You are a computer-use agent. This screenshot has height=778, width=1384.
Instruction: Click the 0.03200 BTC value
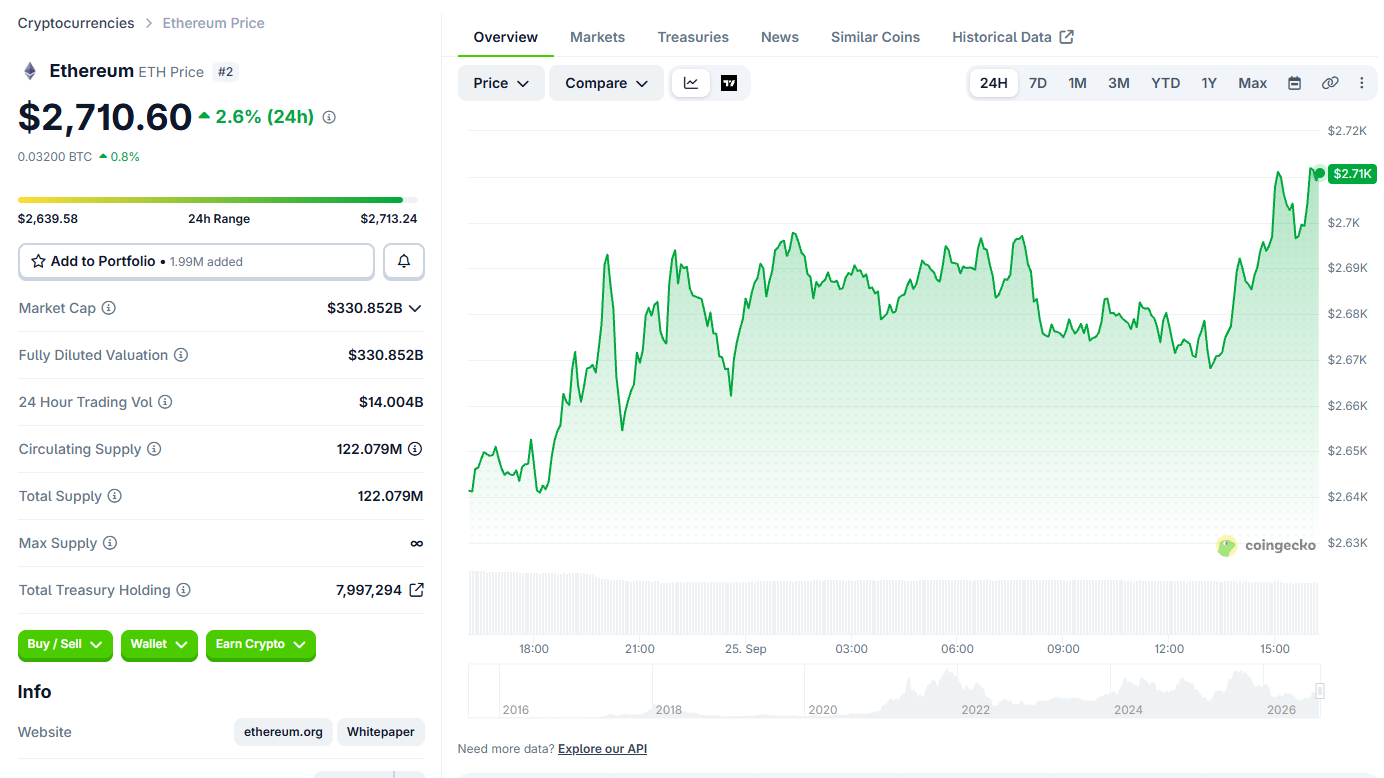tap(55, 157)
